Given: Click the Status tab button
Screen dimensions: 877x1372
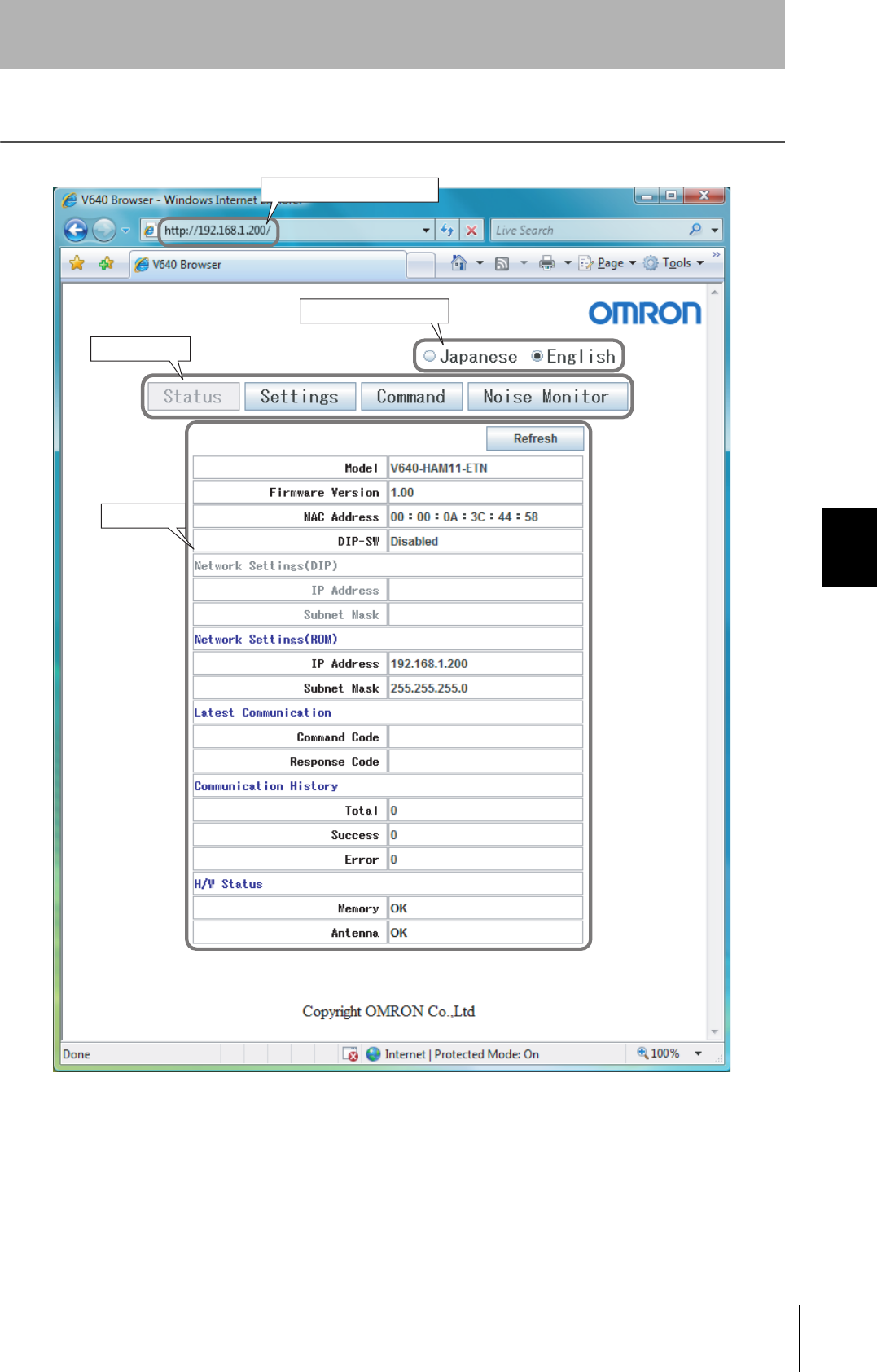Looking at the screenshot, I should pyautogui.click(x=193, y=397).
